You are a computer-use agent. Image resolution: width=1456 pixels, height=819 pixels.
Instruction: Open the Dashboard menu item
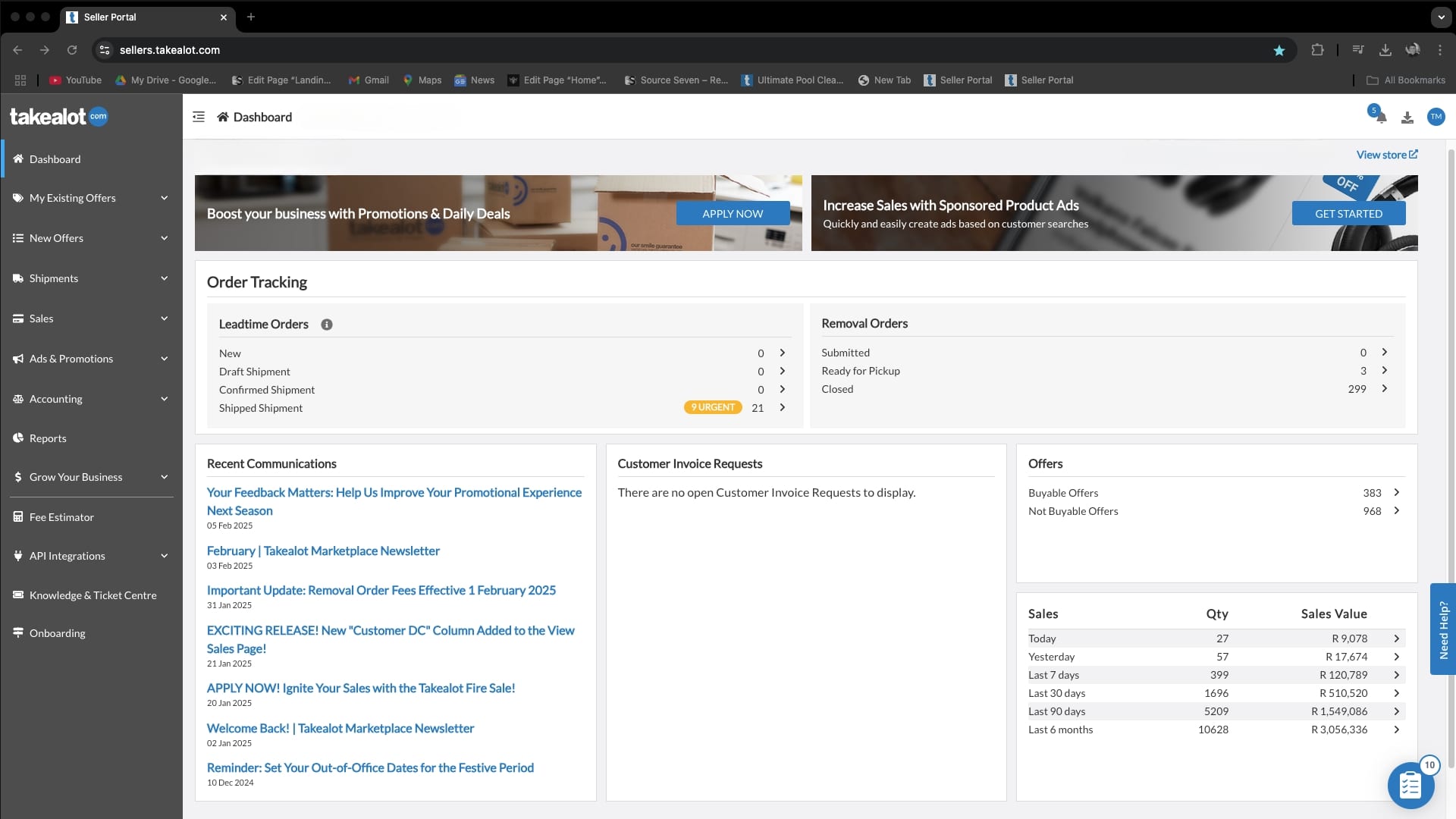tap(55, 158)
